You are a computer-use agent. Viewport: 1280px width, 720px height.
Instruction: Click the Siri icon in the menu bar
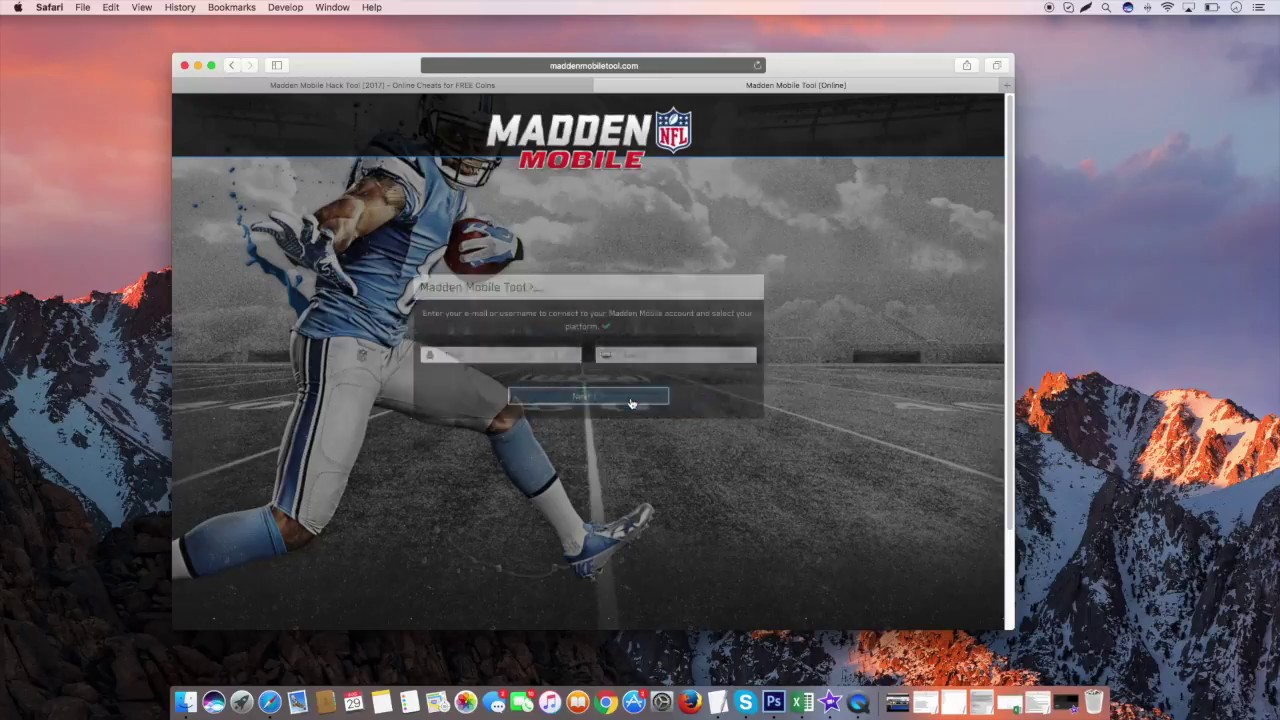[1128, 7]
